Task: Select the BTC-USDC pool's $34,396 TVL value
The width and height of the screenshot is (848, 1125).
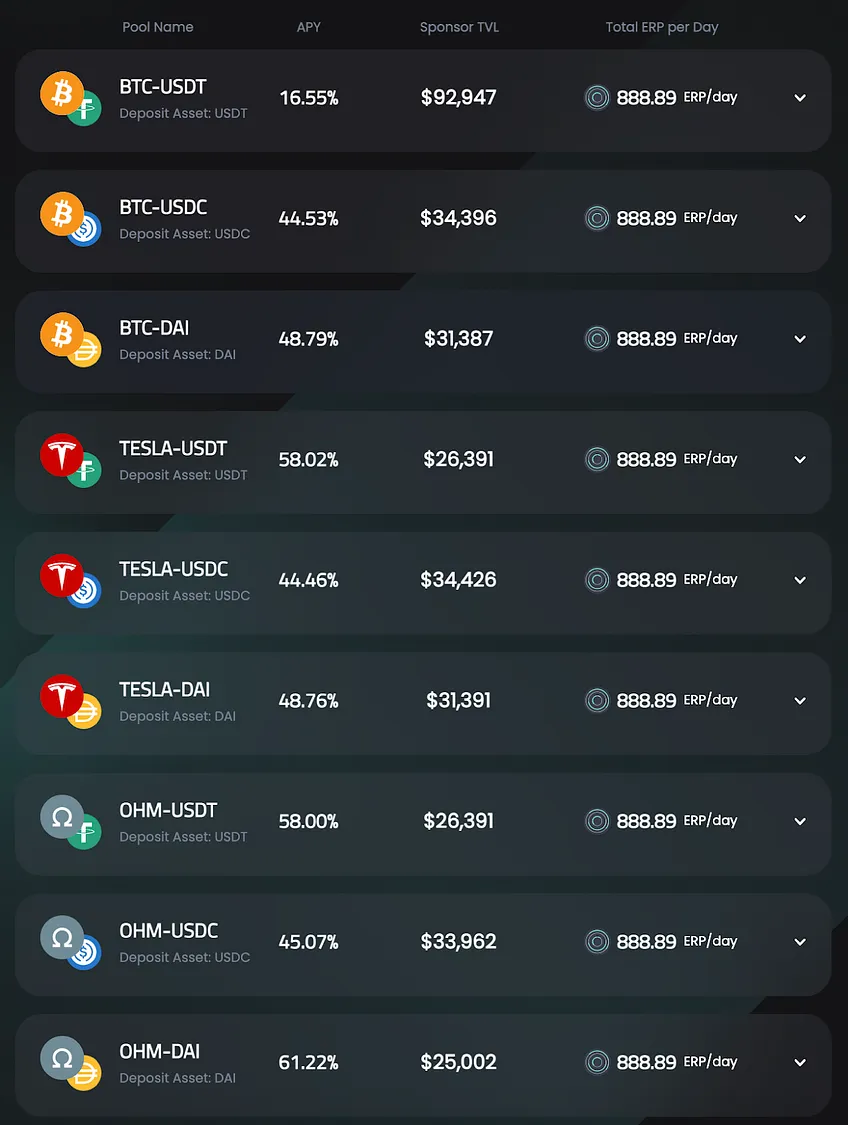Action: (458, 218)
